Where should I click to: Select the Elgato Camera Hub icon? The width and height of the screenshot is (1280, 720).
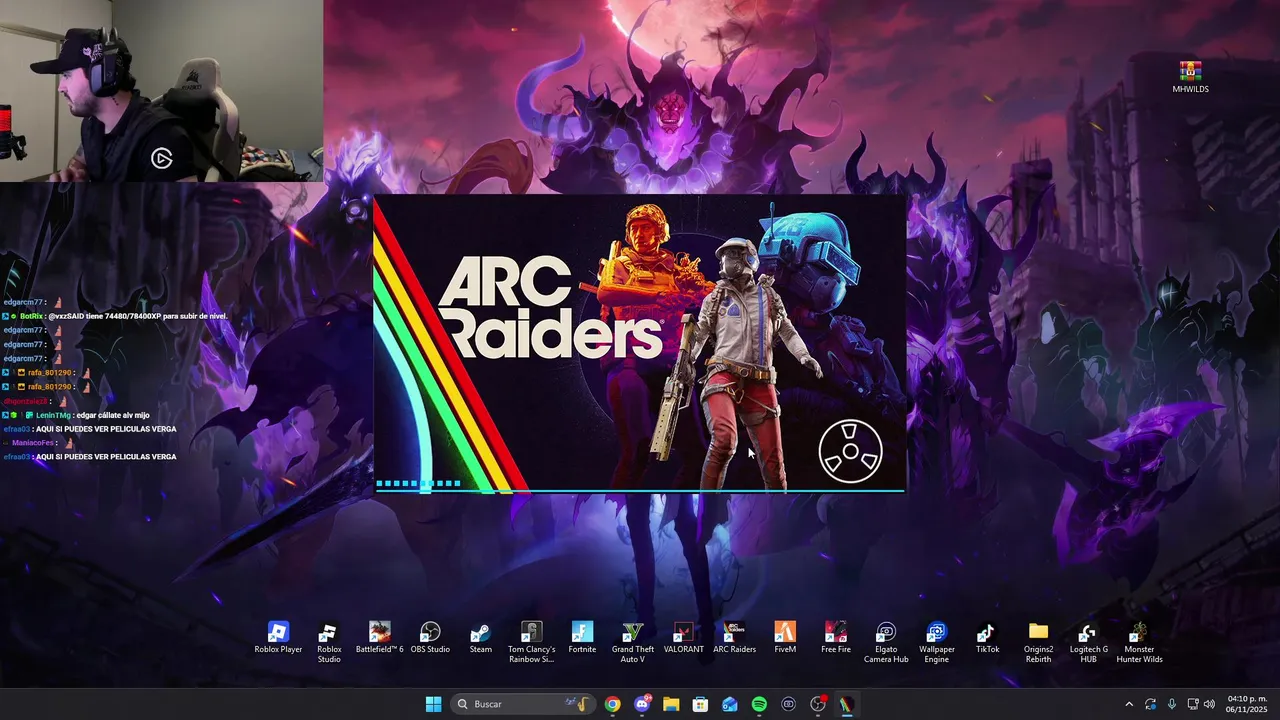pos(886,642)
